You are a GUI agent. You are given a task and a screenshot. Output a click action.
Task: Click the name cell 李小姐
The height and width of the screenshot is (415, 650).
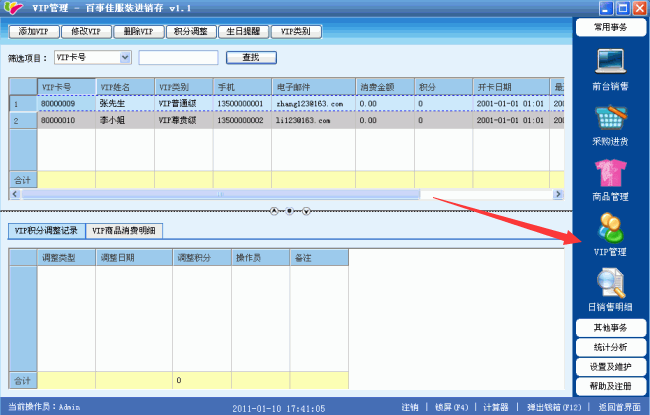pyautogui.click(x=125, y=121)
